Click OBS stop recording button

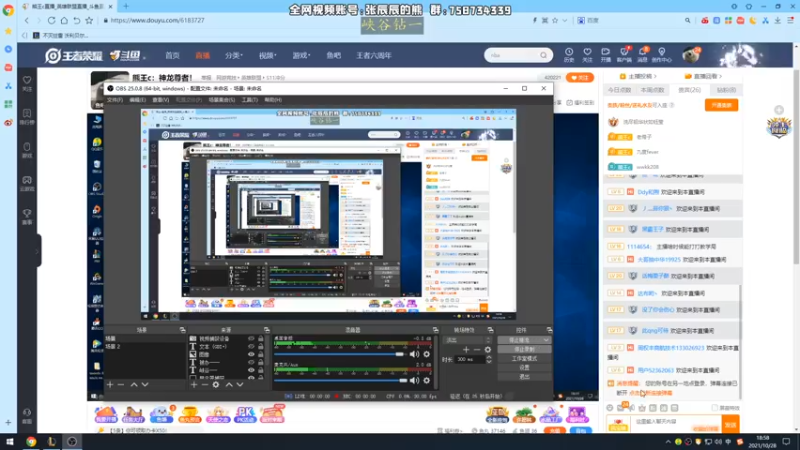pyautogui.click(x=524, y=349)
